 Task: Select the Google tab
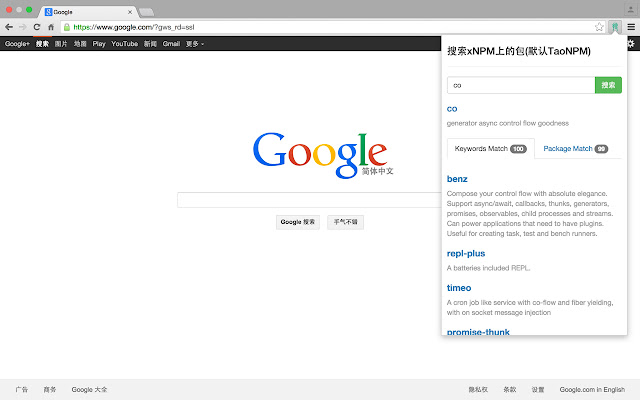click(x=88, y=12)
